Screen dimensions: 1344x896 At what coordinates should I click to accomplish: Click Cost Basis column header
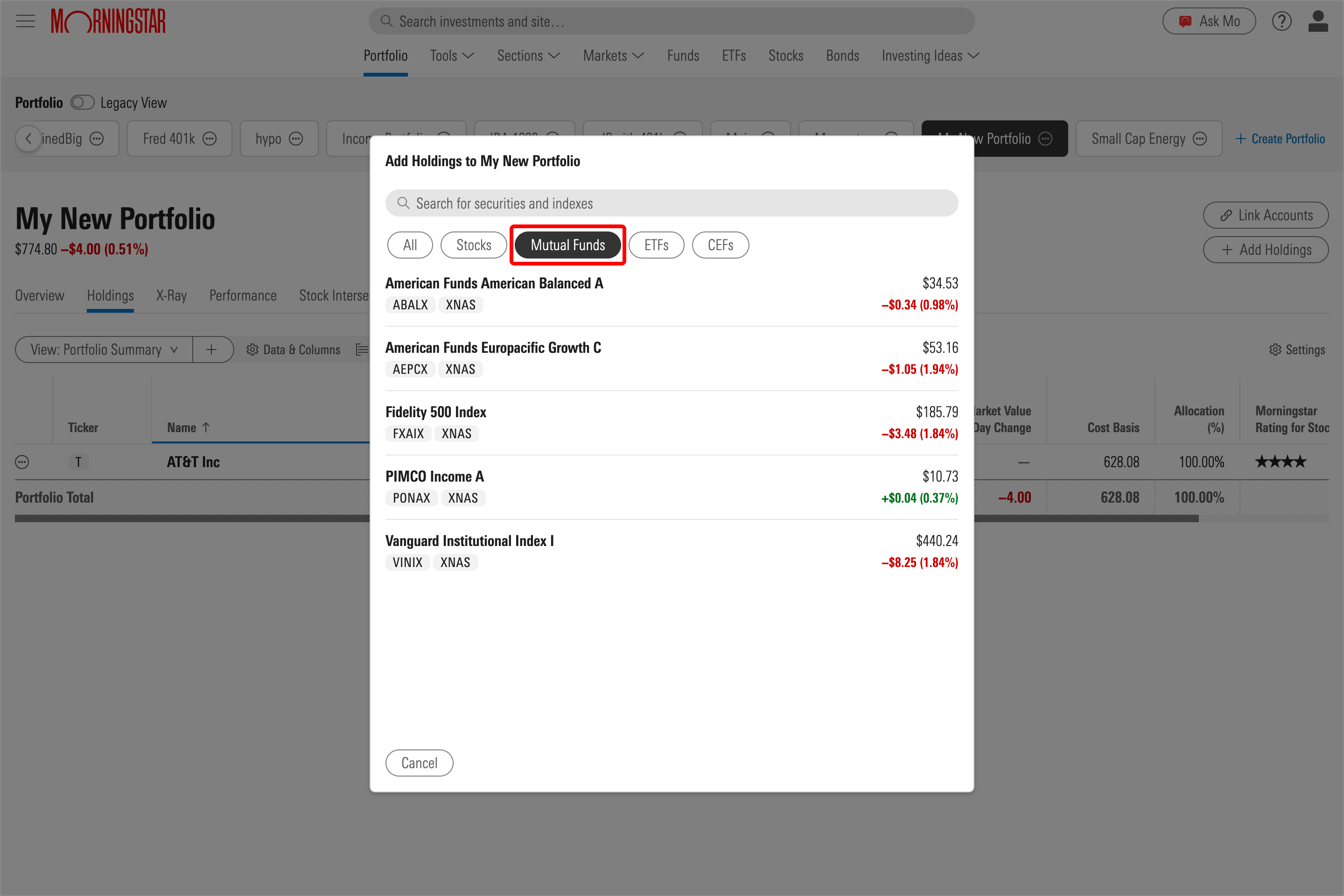(x=1113, y=427)
